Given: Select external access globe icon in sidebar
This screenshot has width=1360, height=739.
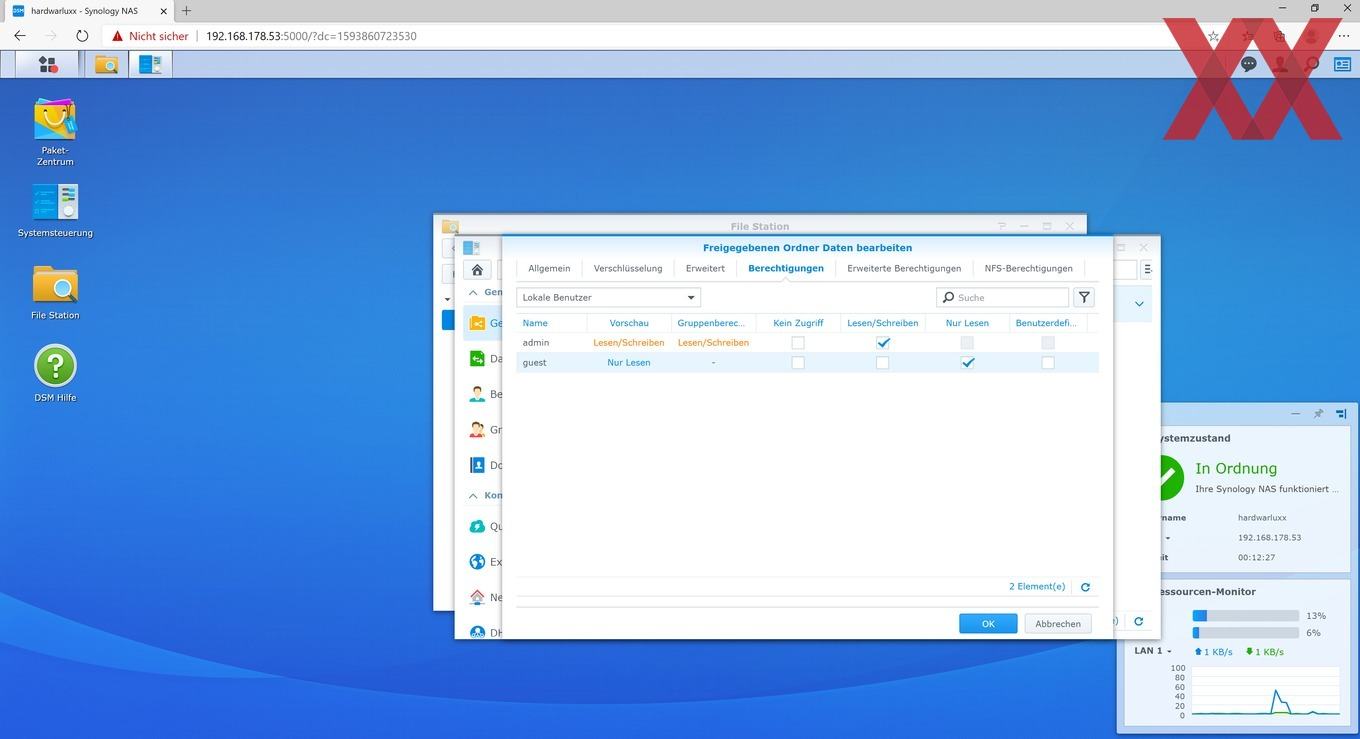Looking at the screenshot, I should (x=477, y=562).
